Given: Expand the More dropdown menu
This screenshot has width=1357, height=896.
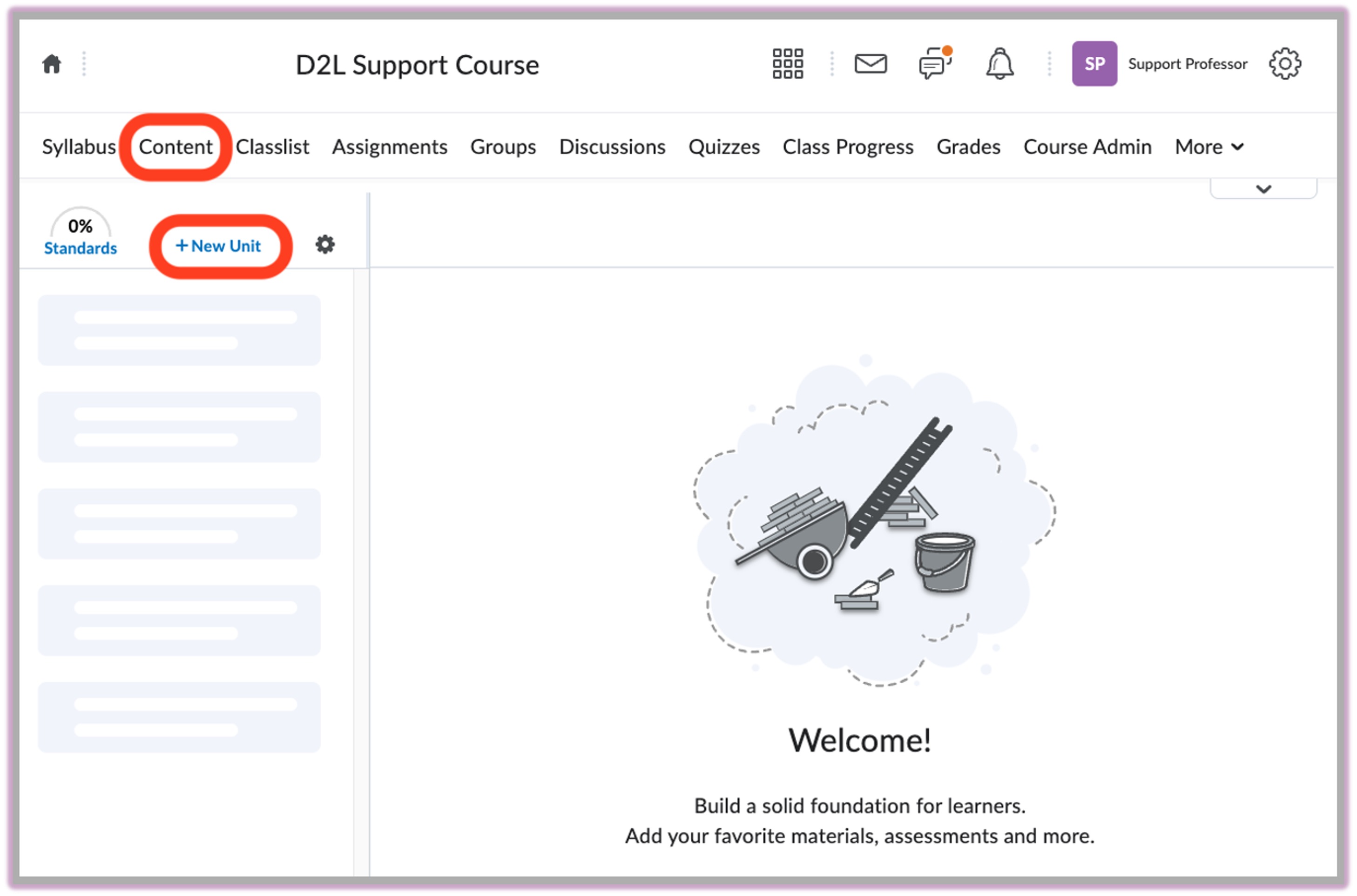Looking at the screenshot, I should click(1209, 147).
